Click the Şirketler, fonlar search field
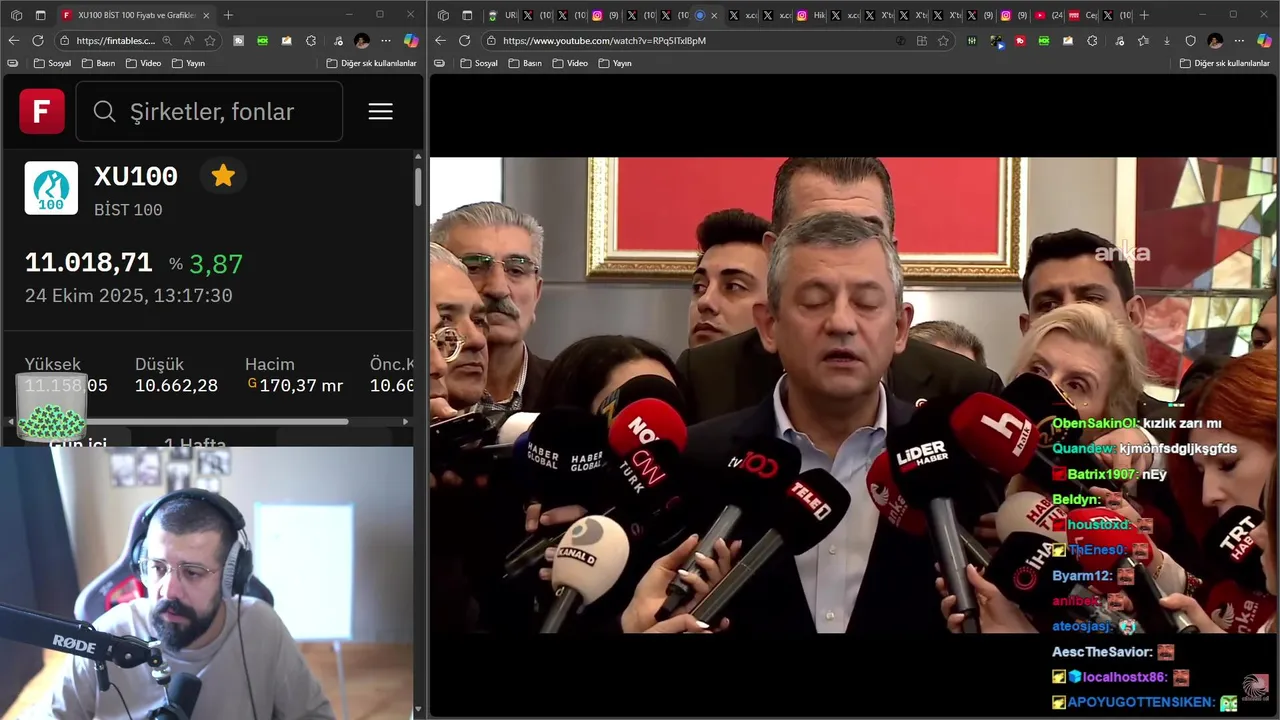The height and width of the screenshot is (720, 1280). pyautogui.click(x=209, y=111)
